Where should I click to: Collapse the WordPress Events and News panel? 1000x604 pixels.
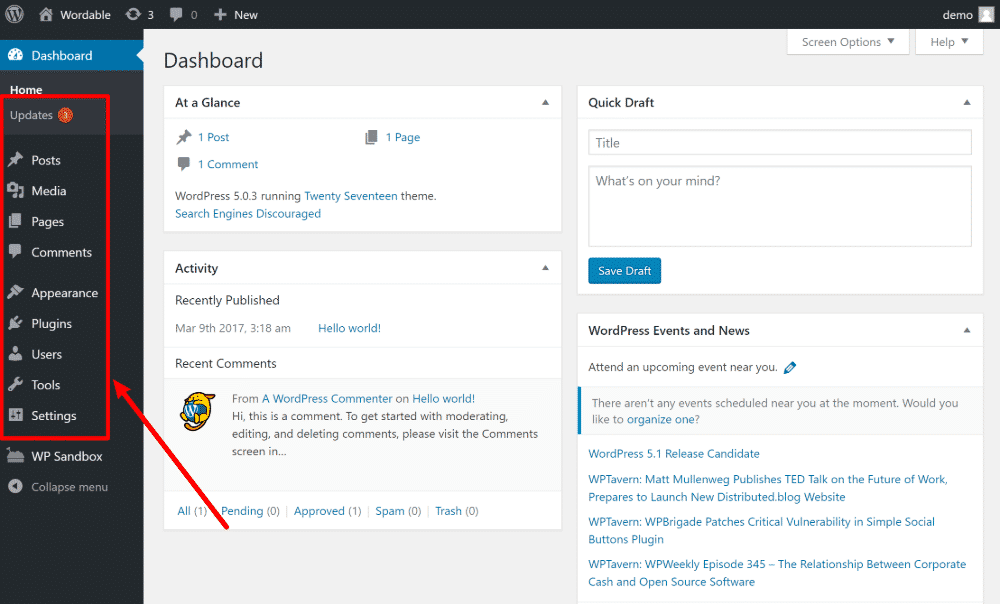tap(967, 330)
